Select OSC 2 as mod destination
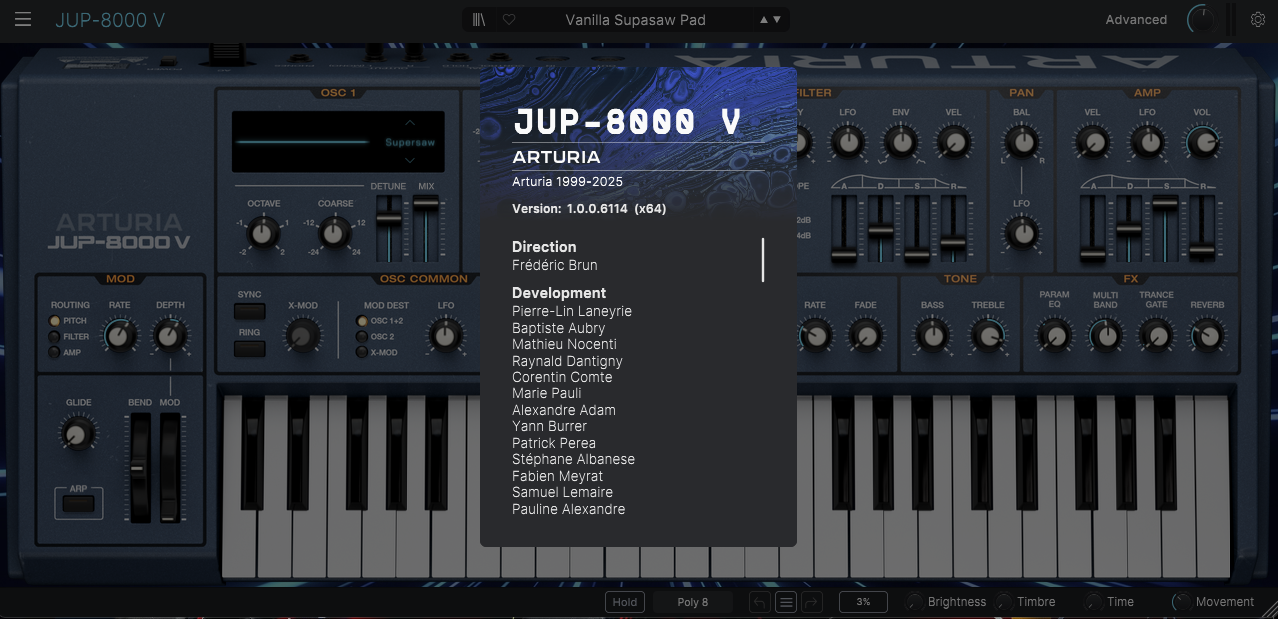 tap(362, 337)
